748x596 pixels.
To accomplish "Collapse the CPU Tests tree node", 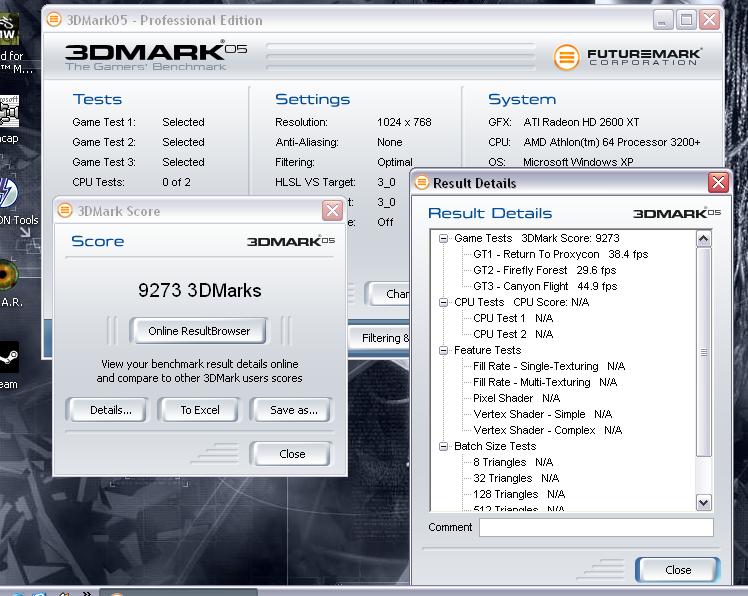I will pos(444,302).
